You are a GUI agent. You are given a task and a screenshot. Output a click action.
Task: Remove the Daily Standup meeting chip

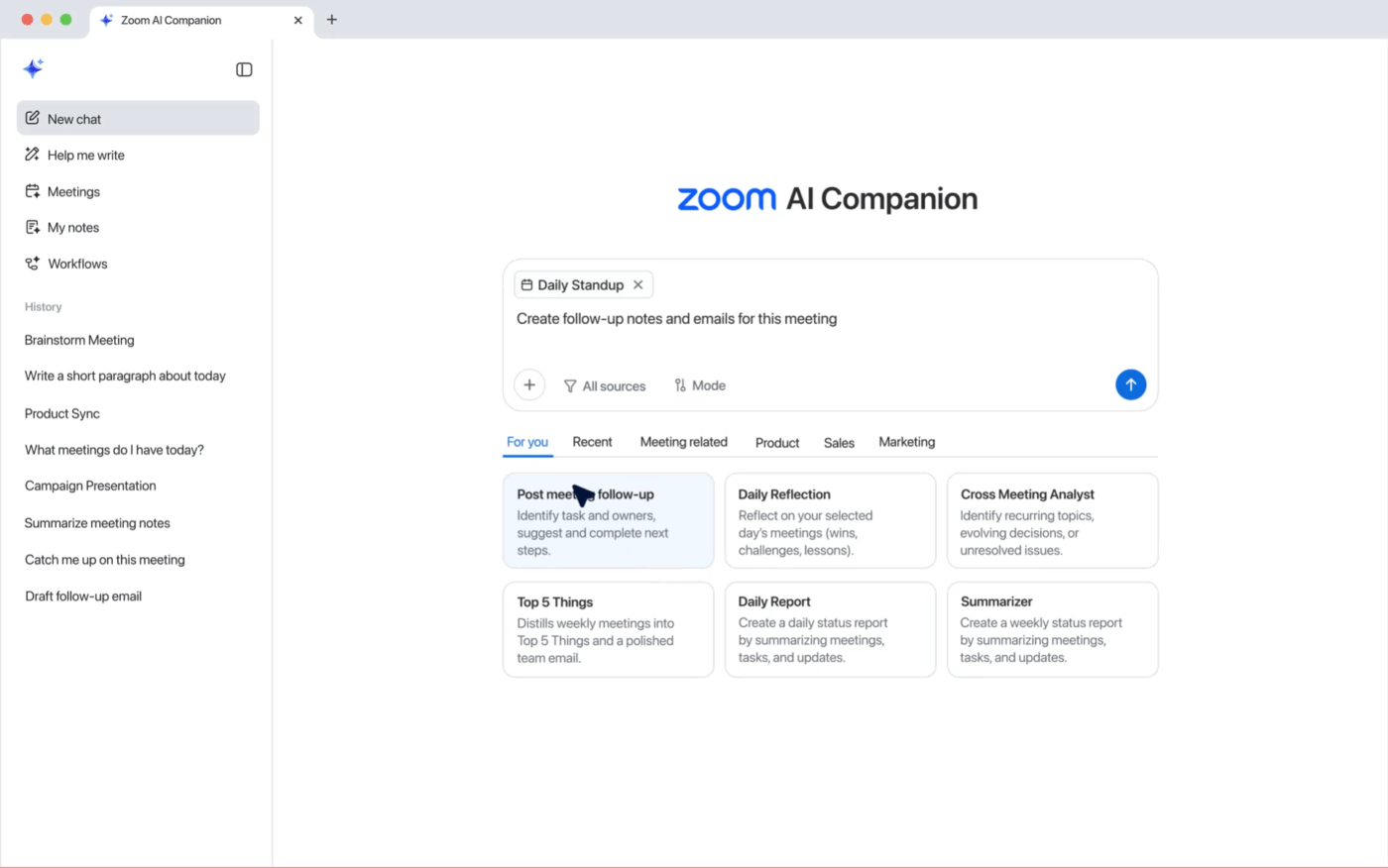click(638, 284)
